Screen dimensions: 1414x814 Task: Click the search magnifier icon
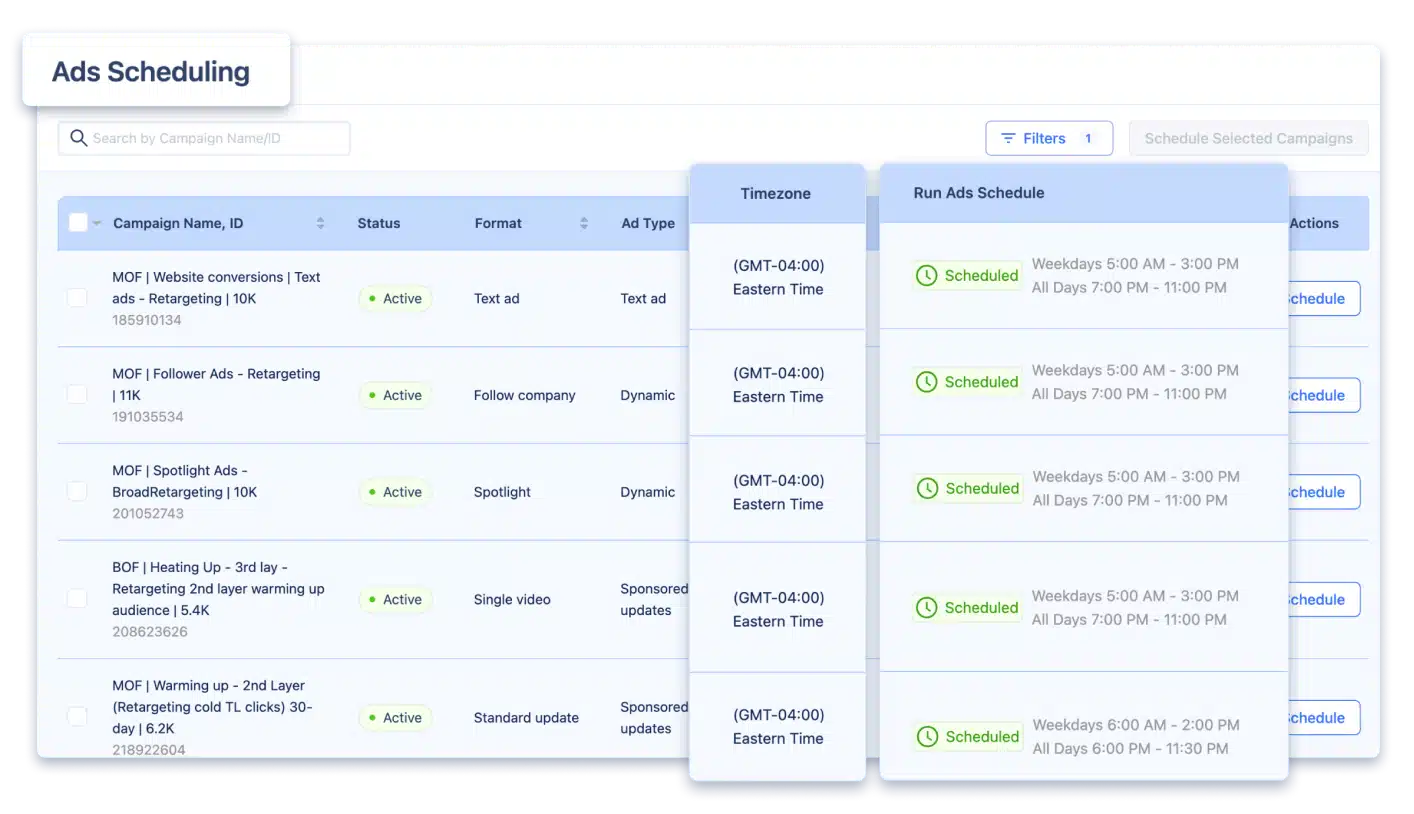click(79, 138)
